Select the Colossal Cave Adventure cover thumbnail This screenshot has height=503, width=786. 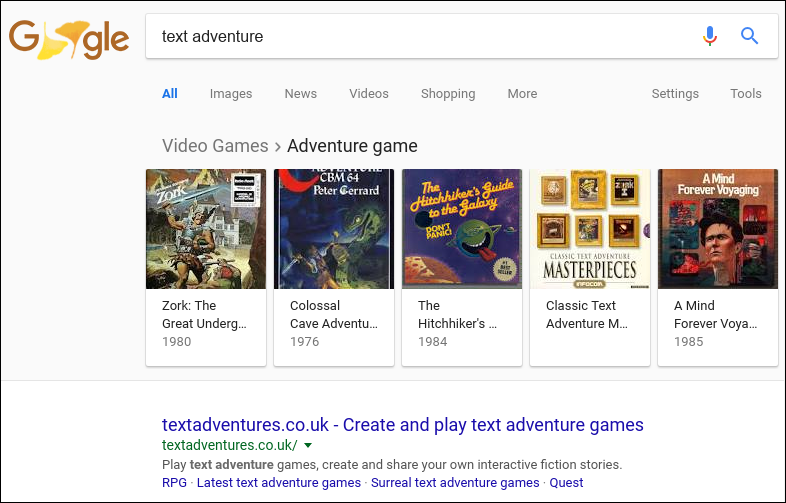coord(334,229)
